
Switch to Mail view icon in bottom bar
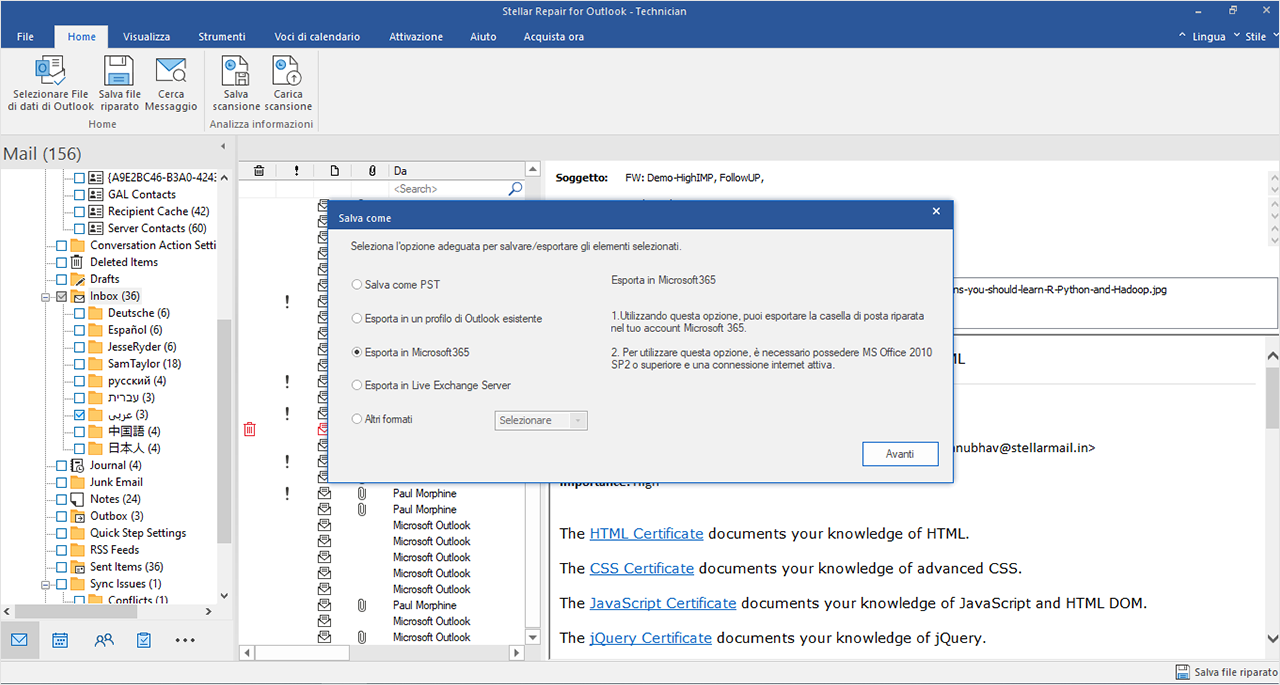point(19,640)
